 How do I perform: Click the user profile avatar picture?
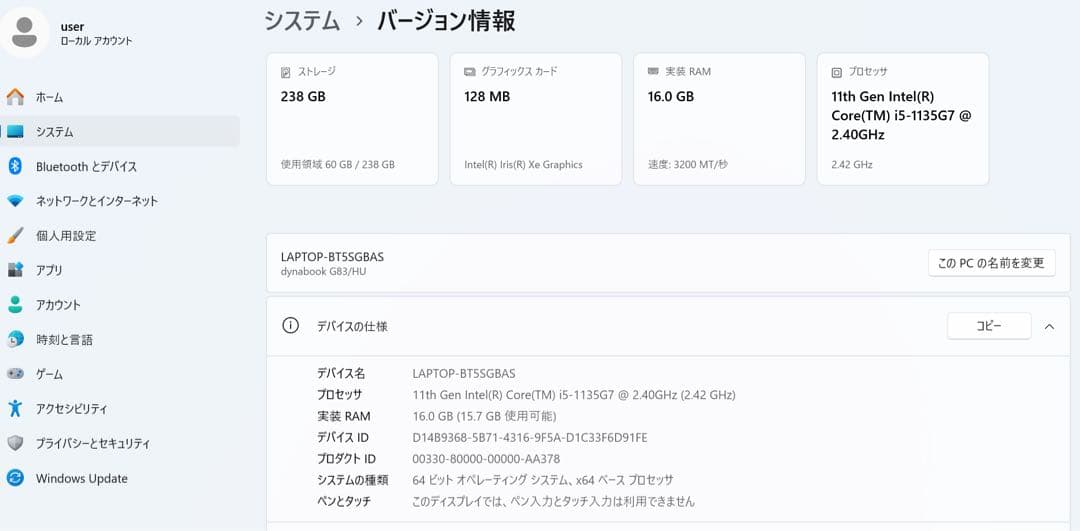25,32
